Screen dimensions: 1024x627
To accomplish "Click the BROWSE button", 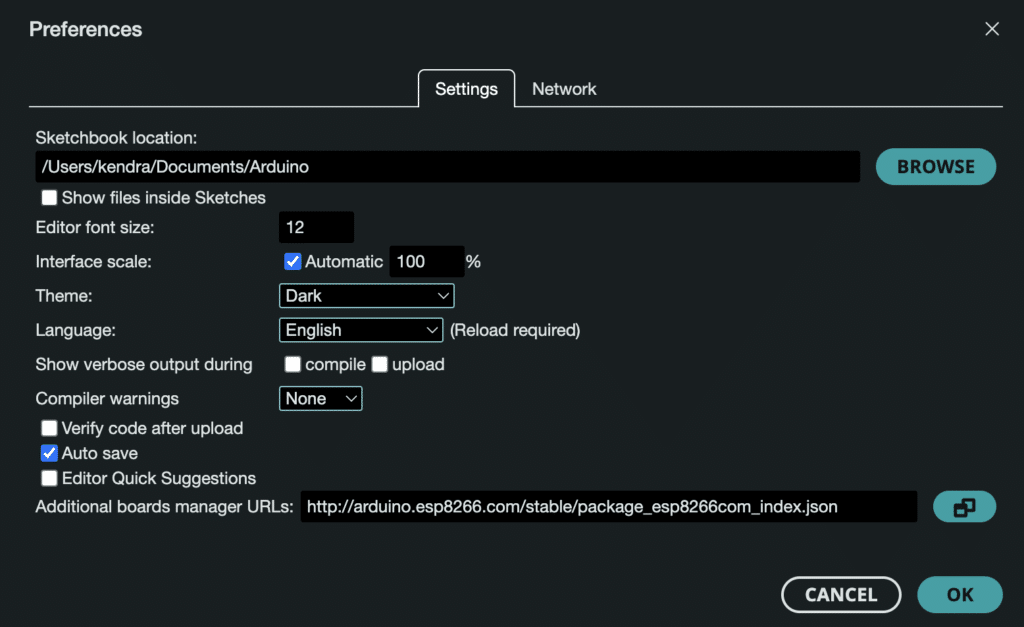I will (935, 166).
